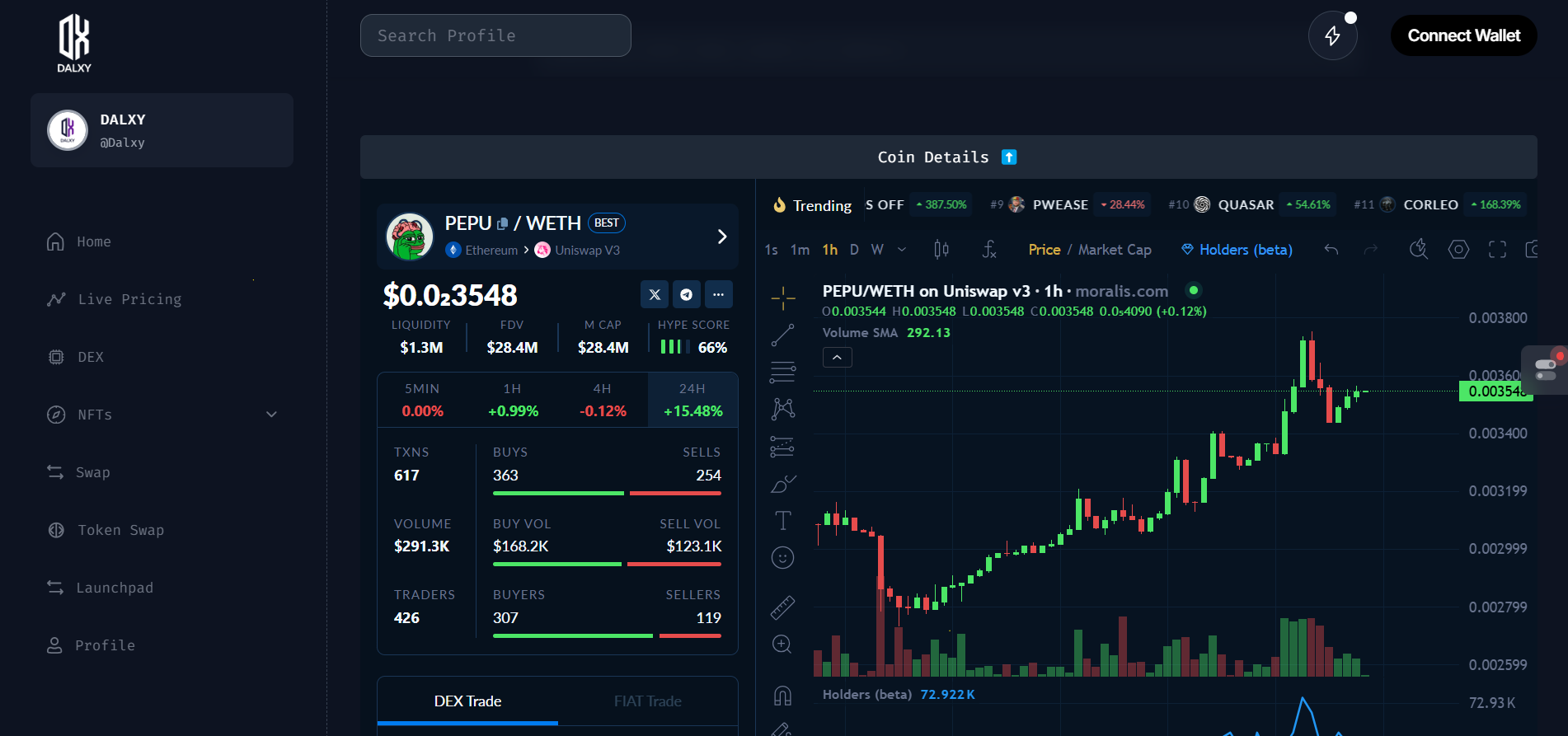Show the 4H price change
1568x736 pixels.
pos(603,400)
